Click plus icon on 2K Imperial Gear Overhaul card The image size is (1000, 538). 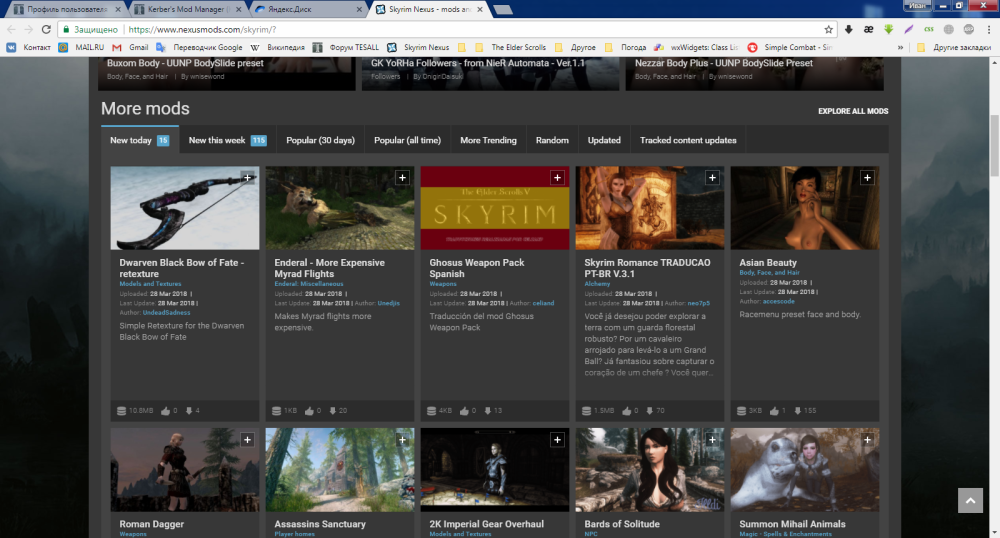[x=557, y=440]
